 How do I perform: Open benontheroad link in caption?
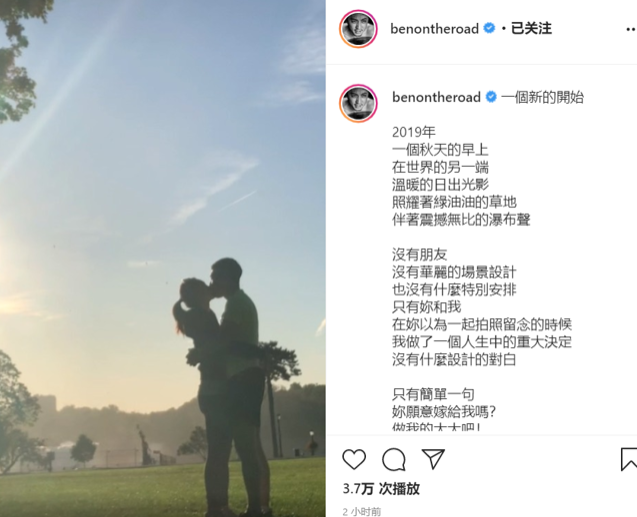(x=436, y=97)
